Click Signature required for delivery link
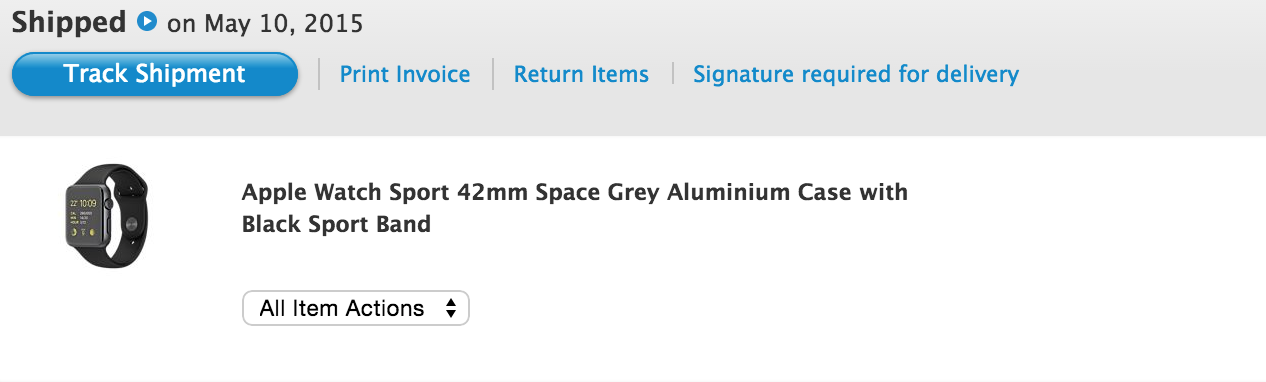The image size is (1266, 382). pos(856,74)
